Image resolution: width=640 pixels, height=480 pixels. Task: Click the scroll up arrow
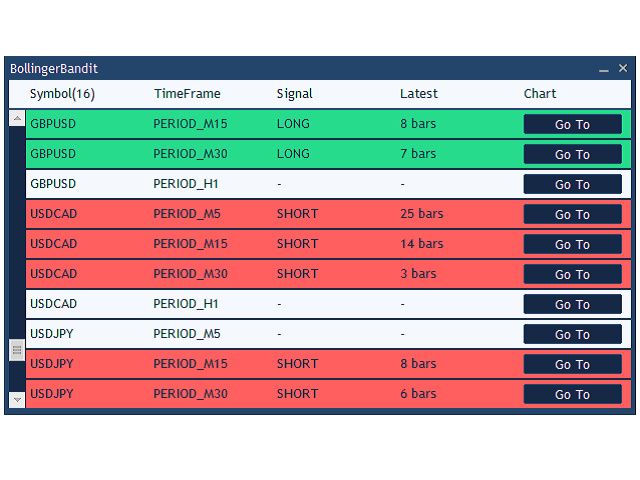(x=17, y=118)
